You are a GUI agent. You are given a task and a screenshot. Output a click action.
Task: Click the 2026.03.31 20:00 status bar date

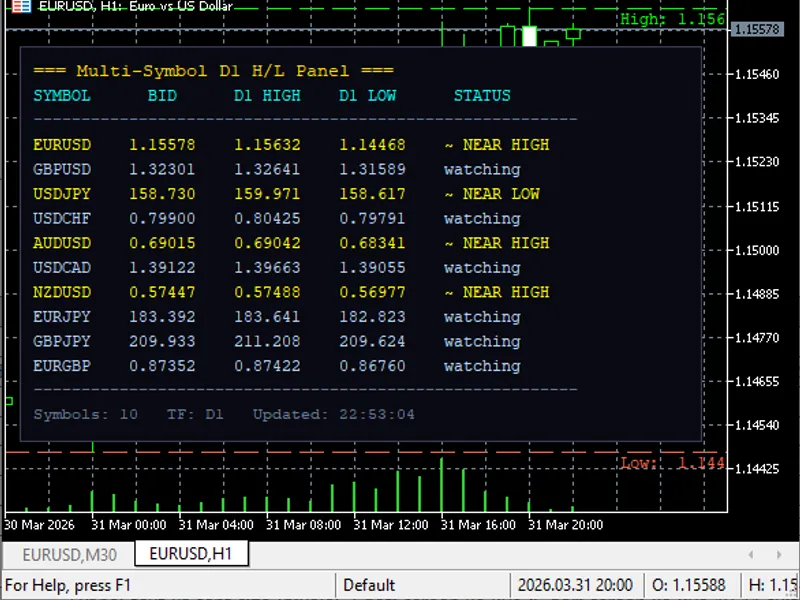tap(575, 585)
